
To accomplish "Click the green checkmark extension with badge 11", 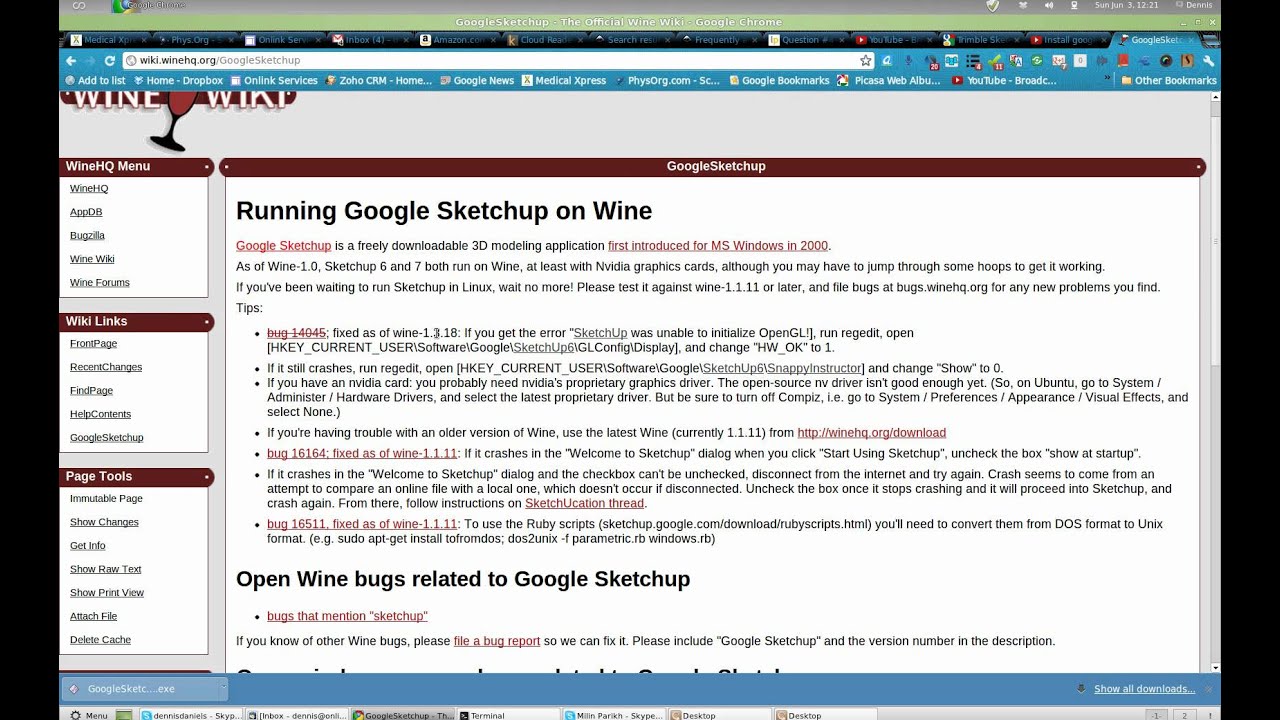I will point(995,61).
